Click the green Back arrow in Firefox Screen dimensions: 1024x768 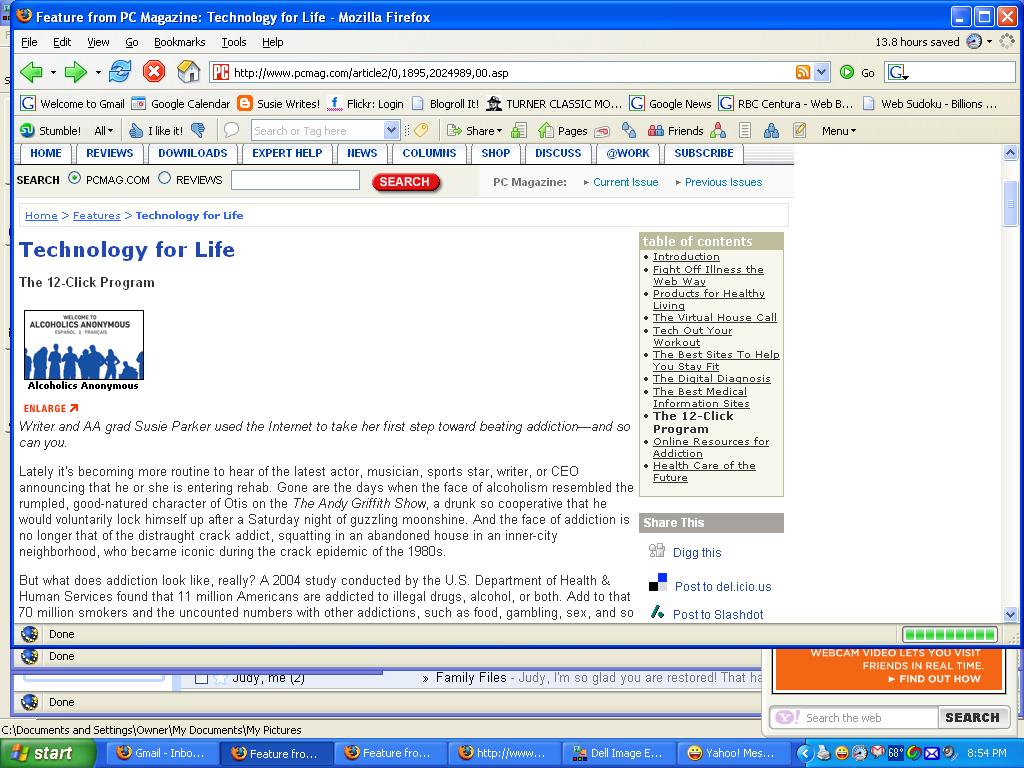tap(31, 72)
